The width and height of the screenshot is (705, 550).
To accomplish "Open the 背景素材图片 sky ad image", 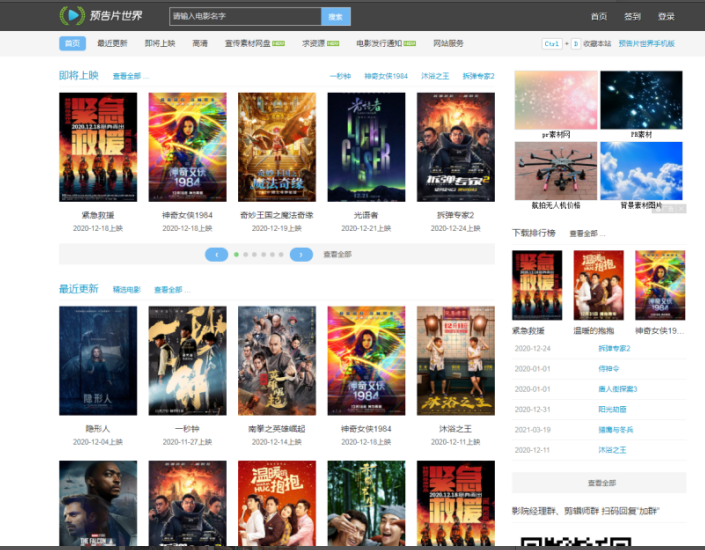I will click(x=641, y=171).
